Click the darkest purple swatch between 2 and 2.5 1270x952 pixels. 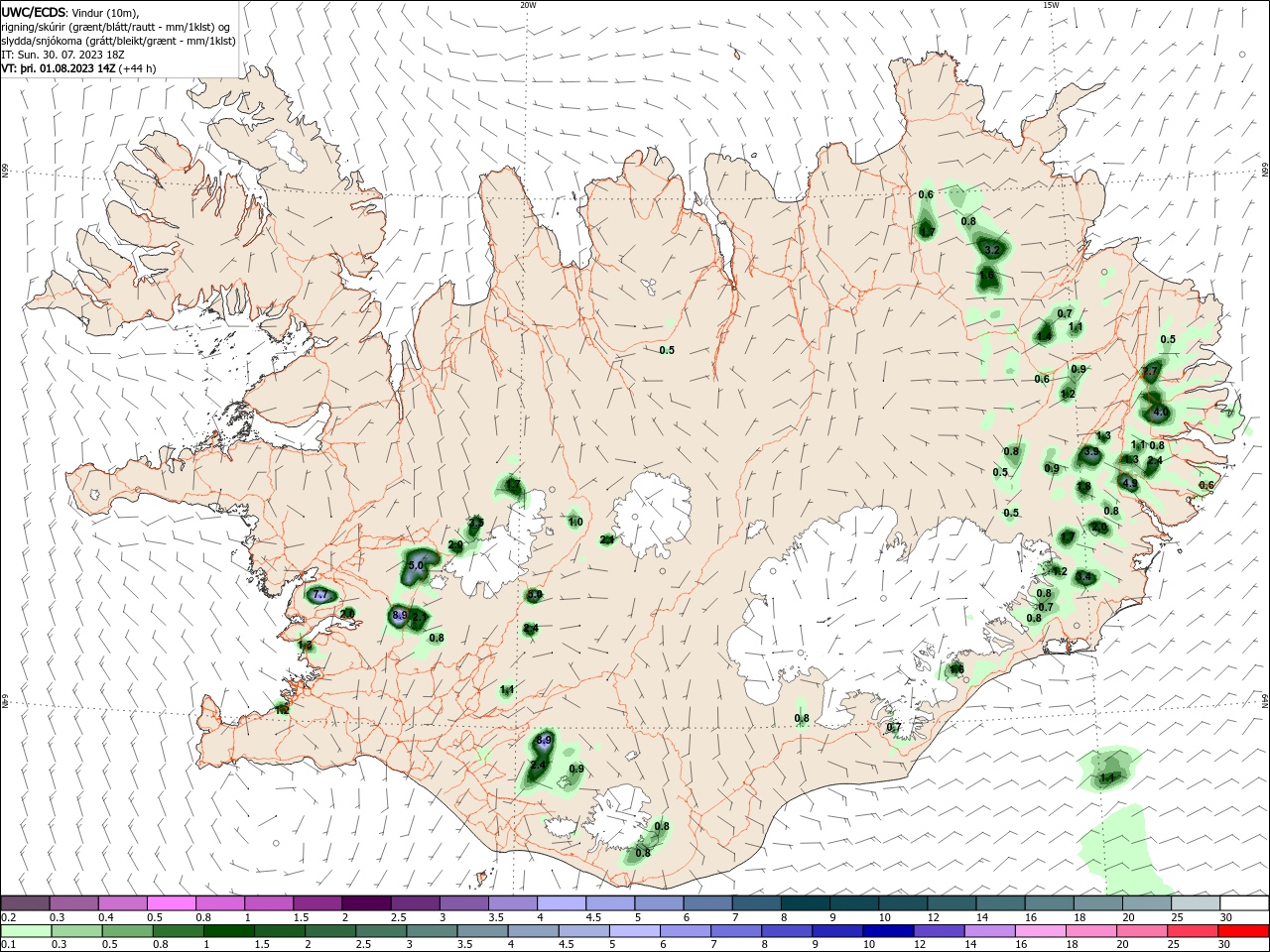point(366,902)
